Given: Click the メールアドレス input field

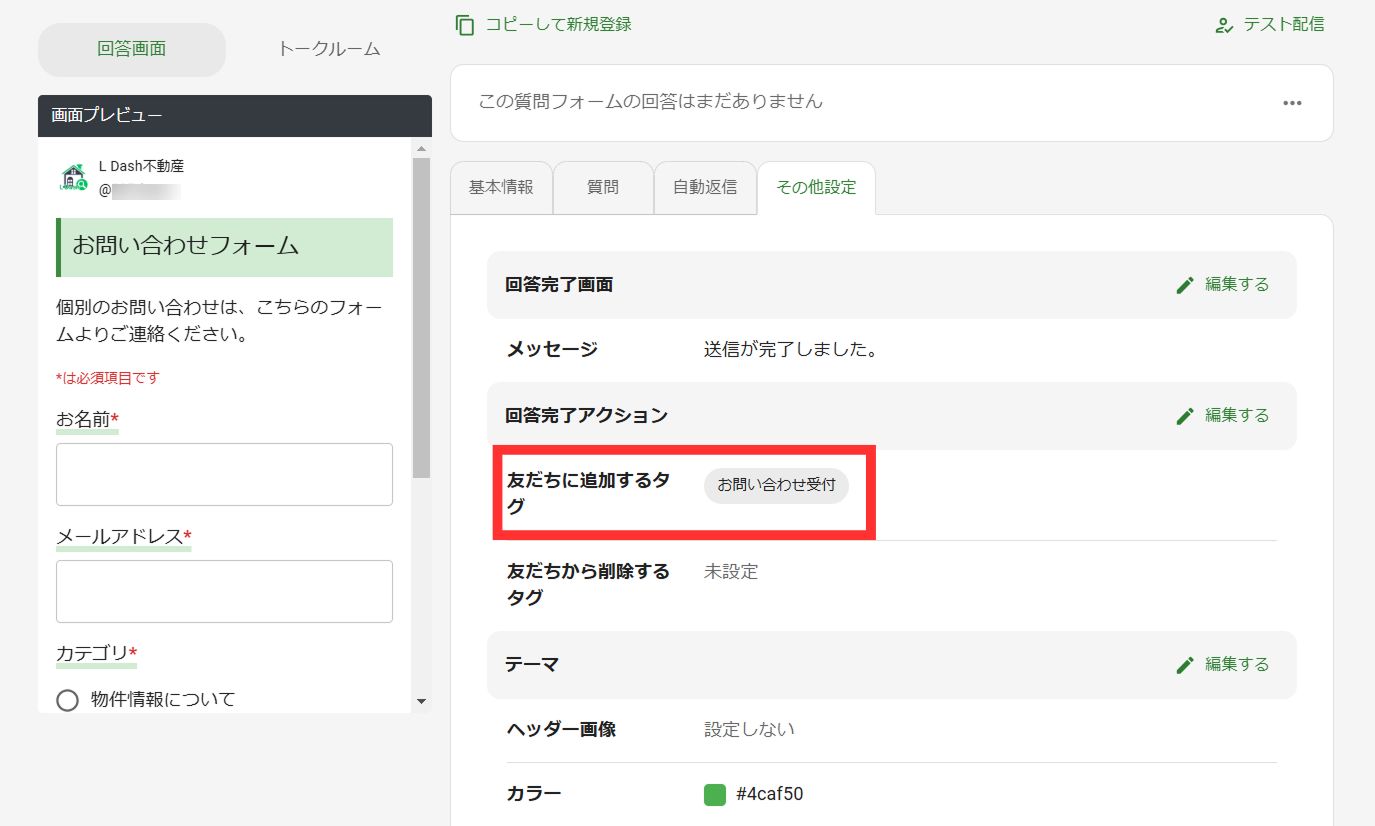Looking at the screenshot, I should point(224,591).
